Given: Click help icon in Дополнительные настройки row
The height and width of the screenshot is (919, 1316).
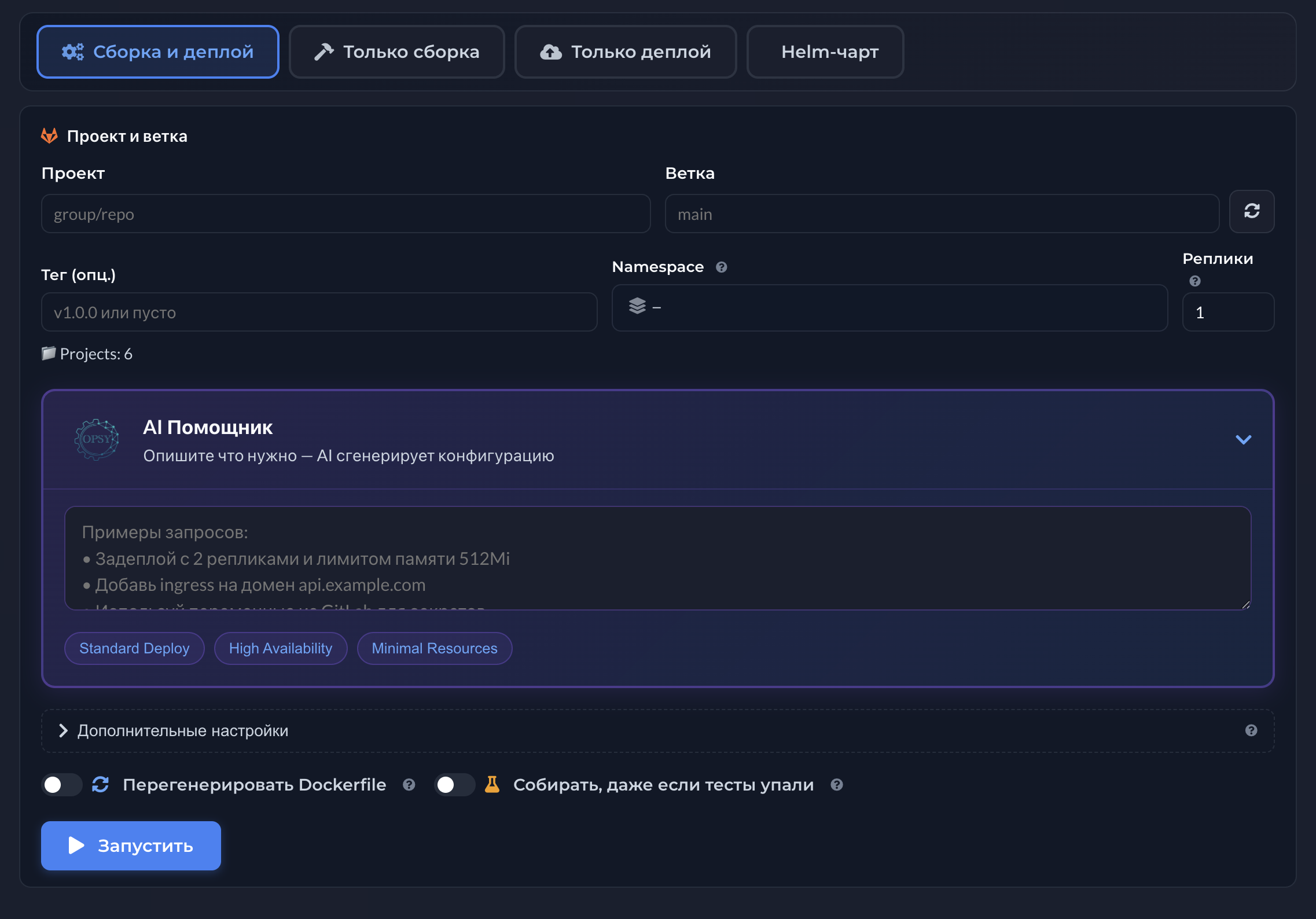Looking at the screenshot, I should 1251,730.
